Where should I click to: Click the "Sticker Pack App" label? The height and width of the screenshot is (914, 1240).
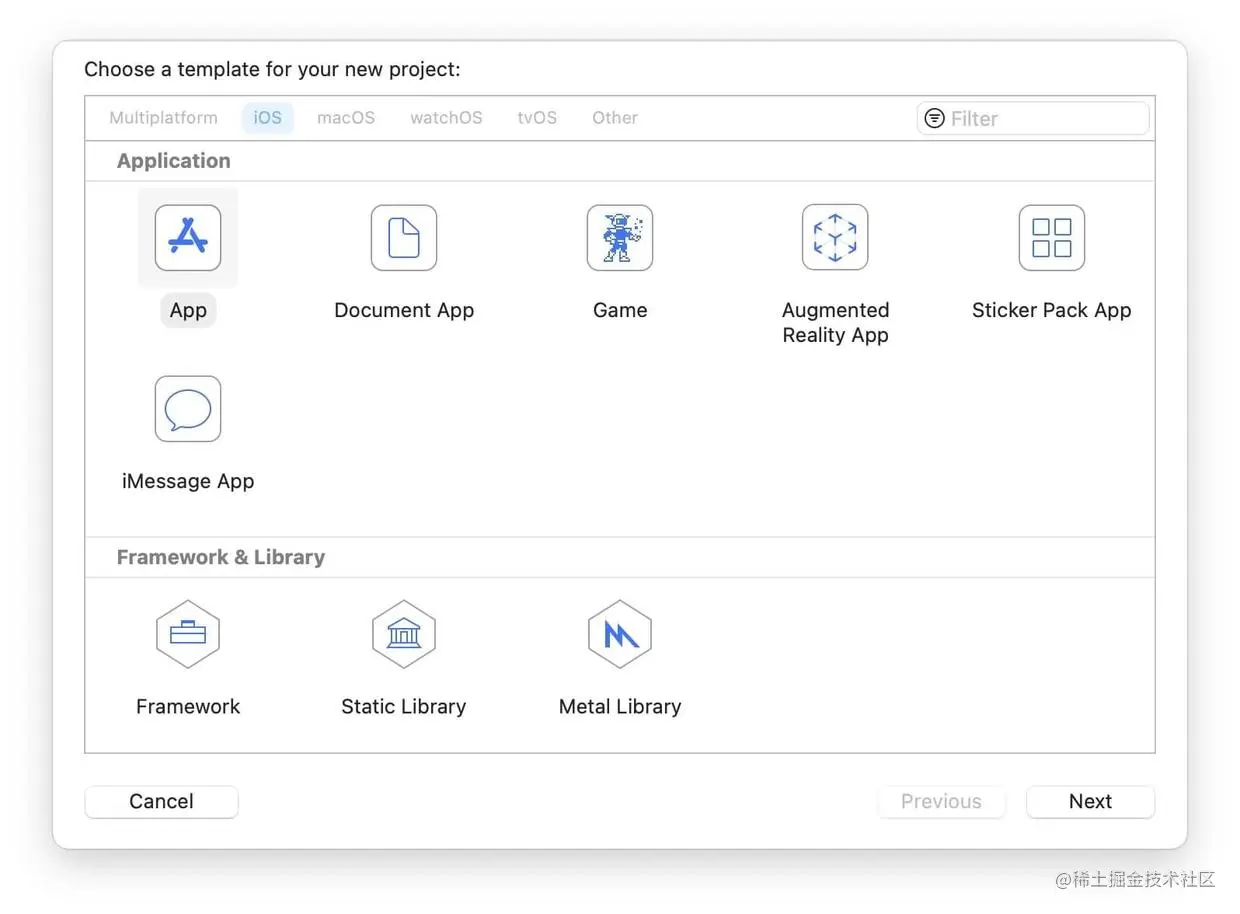1052,310
